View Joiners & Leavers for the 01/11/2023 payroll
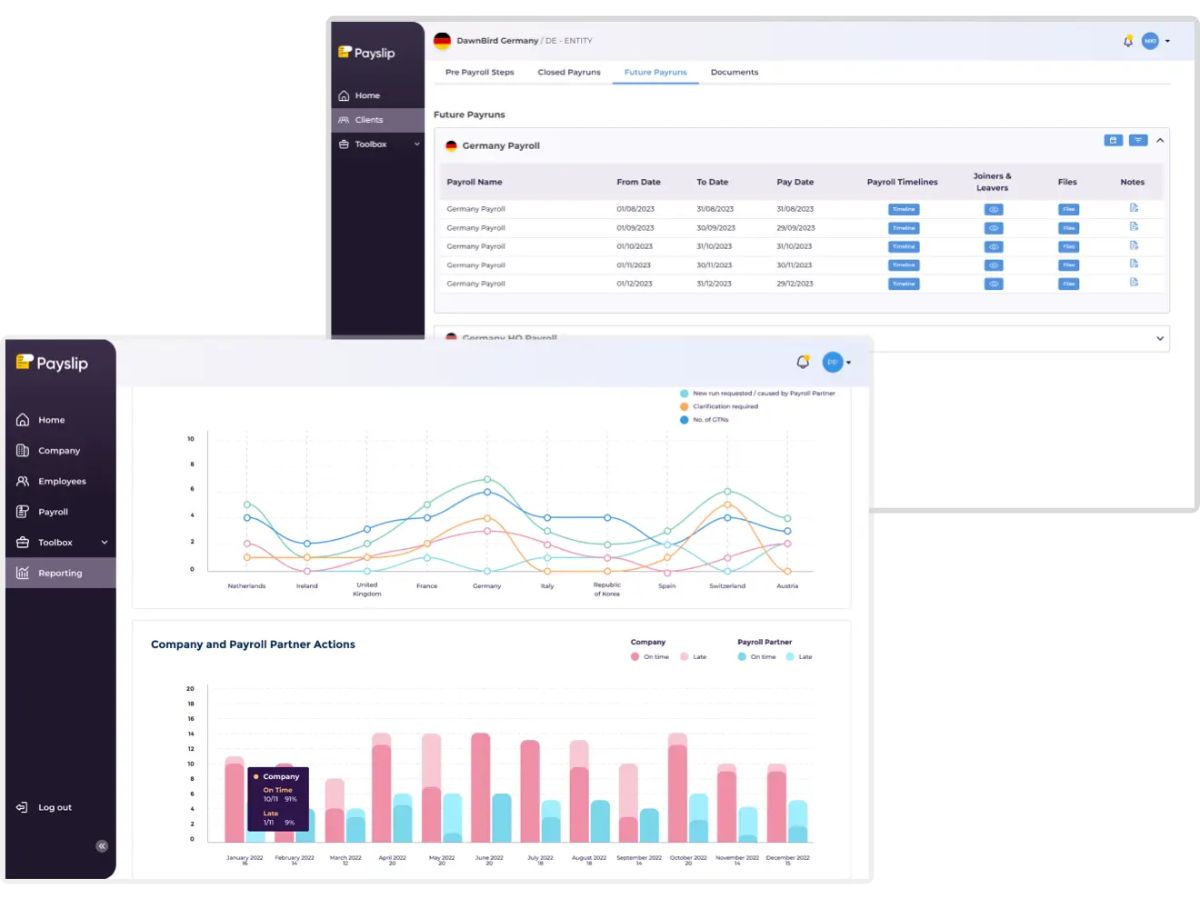1200x900 pixels. (993, 265)
